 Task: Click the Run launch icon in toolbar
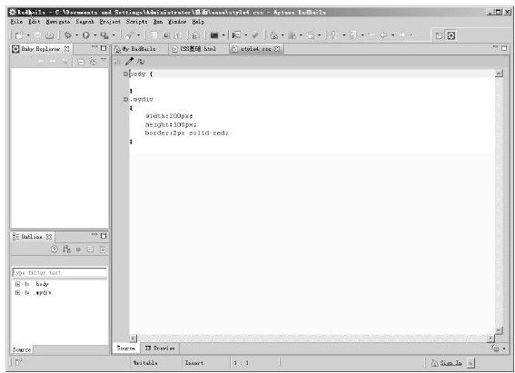[x=86, y=35]
